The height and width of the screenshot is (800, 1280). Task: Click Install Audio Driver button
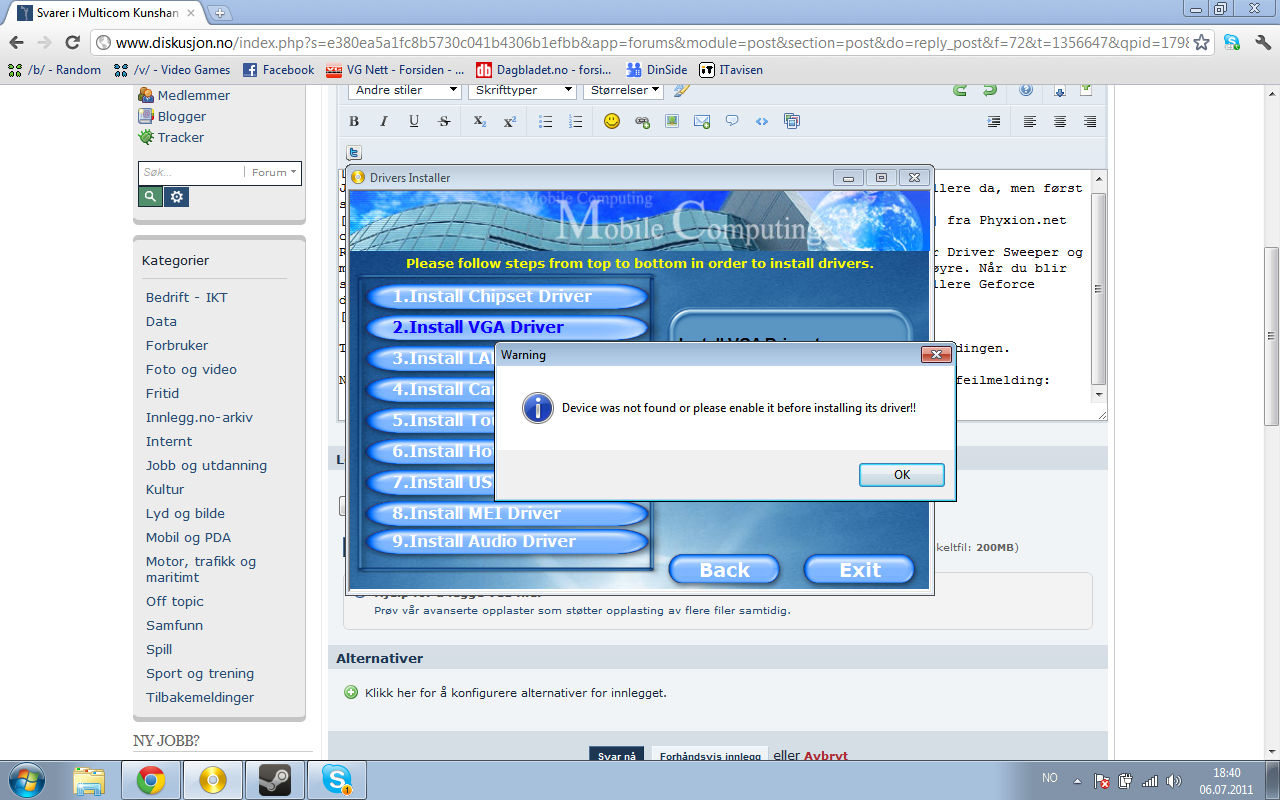click(508, 541)
